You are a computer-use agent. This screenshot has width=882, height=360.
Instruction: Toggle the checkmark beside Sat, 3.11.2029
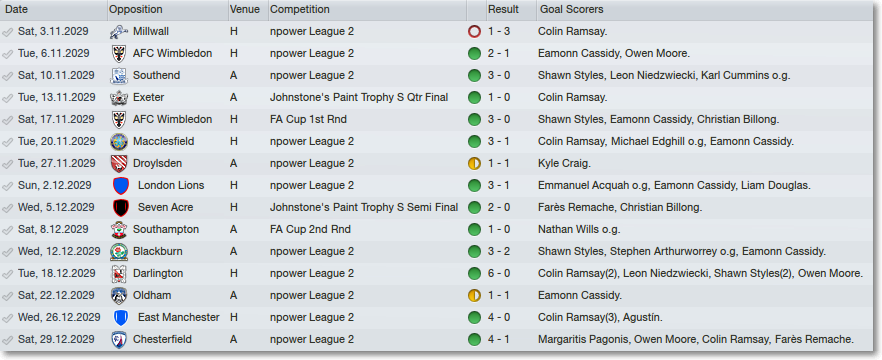(x=8, y=32)
